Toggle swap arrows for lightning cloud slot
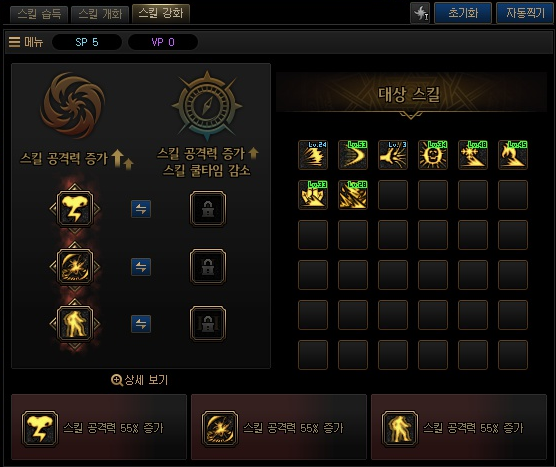 [141, 209]
